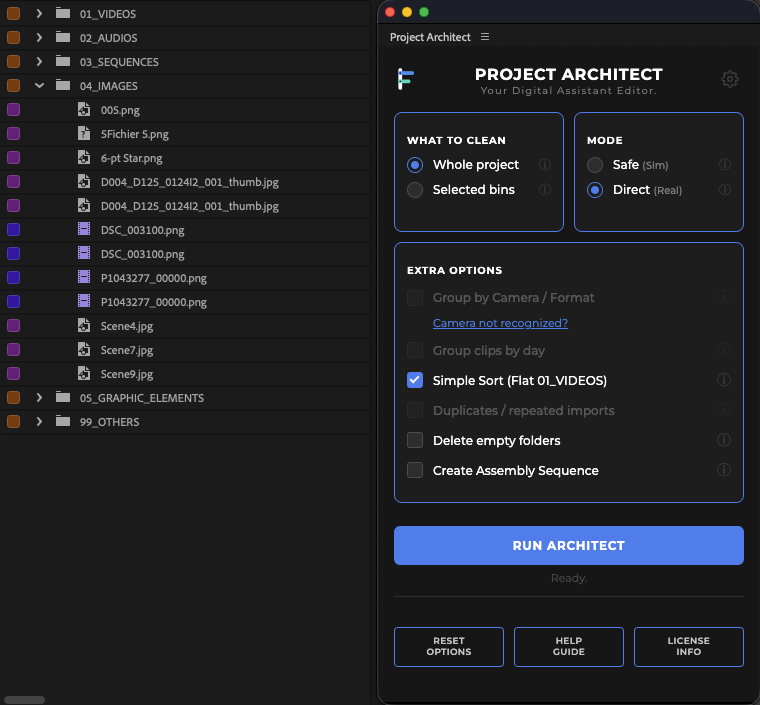The image size is (760, 705).
Task: Open the Project Architect panel hamburger menu
Action: pos(485,37)
